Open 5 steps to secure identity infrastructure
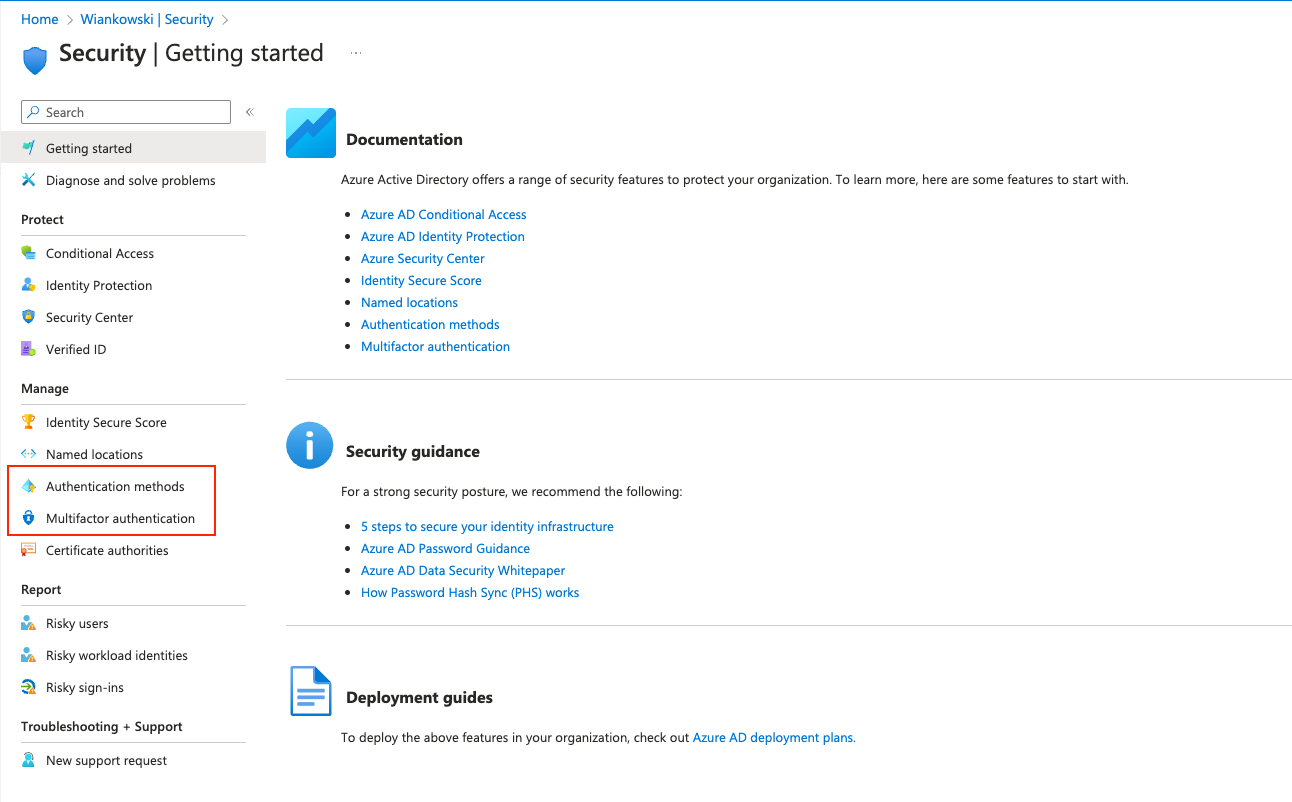This screenshot has width=1292, height=802. [487, 526]
